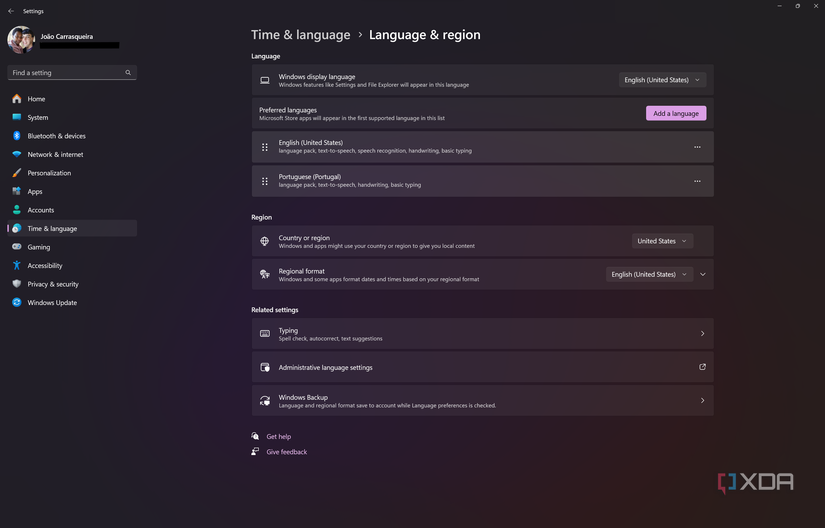Click Time & language breadcrumb link
Image resolution: width=825 pixels, height=528 pixels.
300,35
